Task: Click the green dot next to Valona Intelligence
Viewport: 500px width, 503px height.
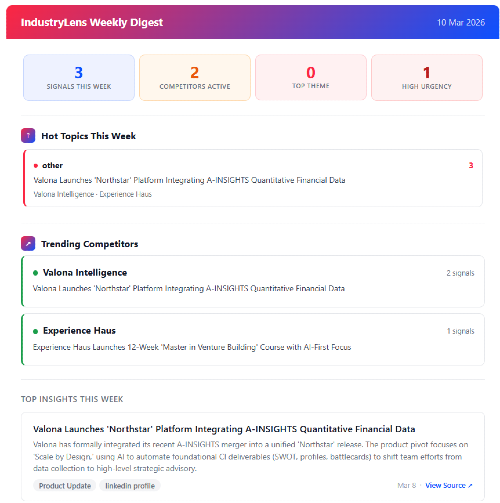Action: [x=35, y=273]
